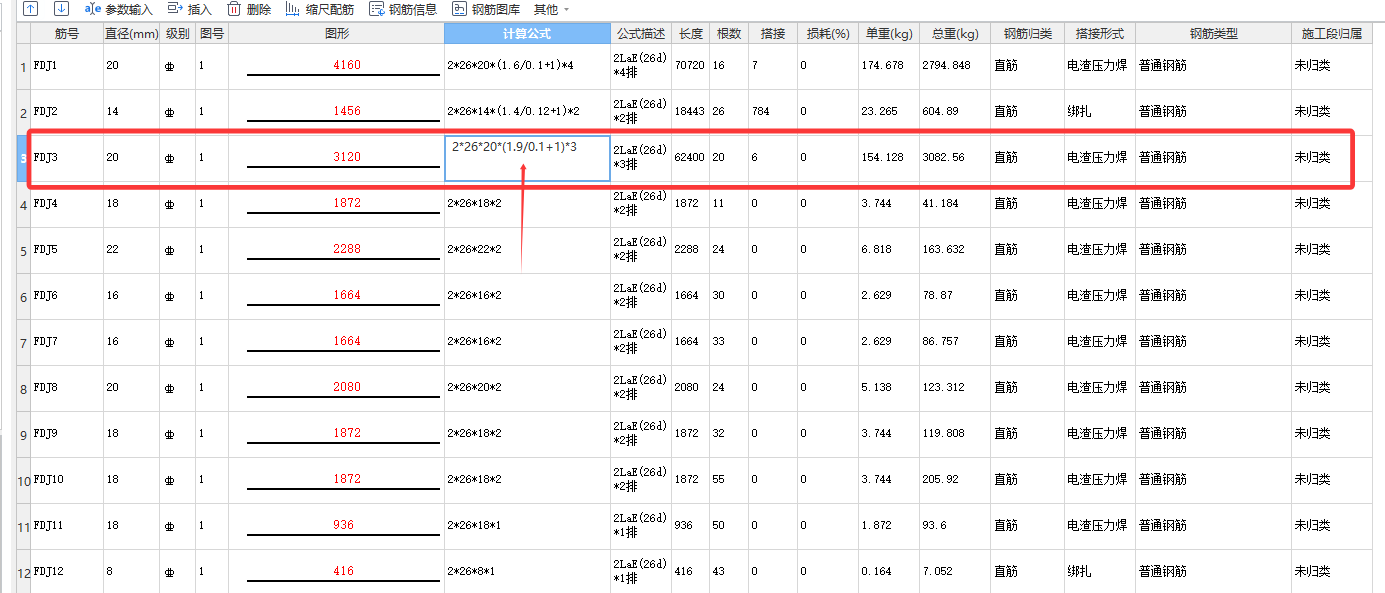Click the FDJ10 cell
This screenshot has height=593, width=1385.
point(67,480)
